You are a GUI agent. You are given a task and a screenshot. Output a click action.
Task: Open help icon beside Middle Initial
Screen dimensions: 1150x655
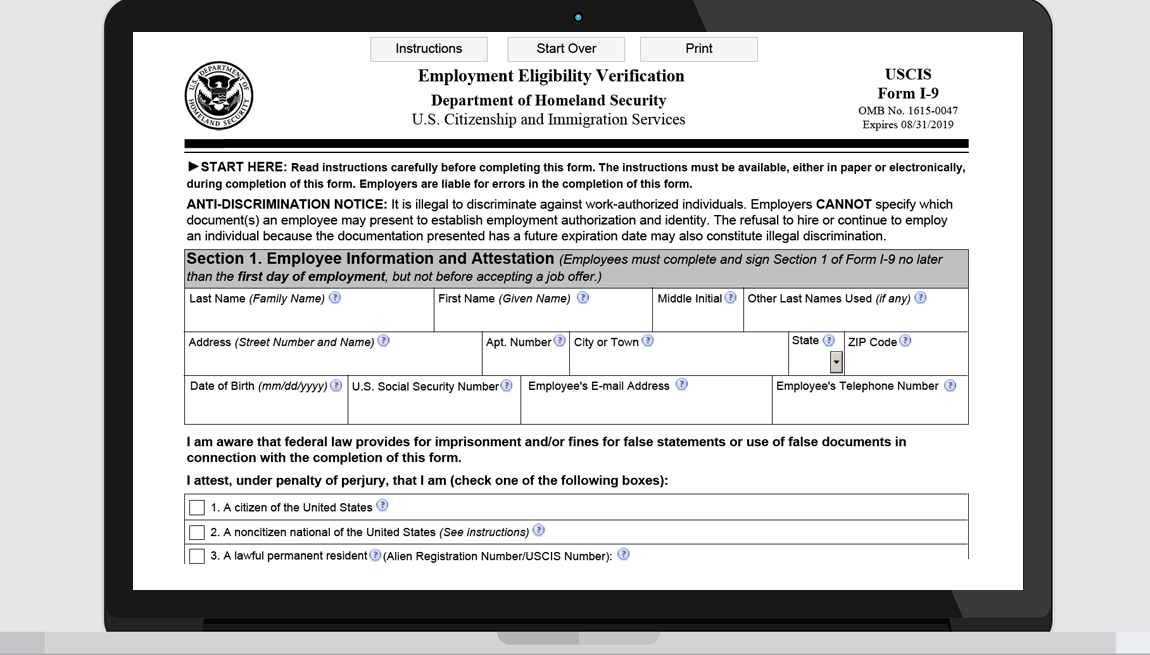pos(730,298)
